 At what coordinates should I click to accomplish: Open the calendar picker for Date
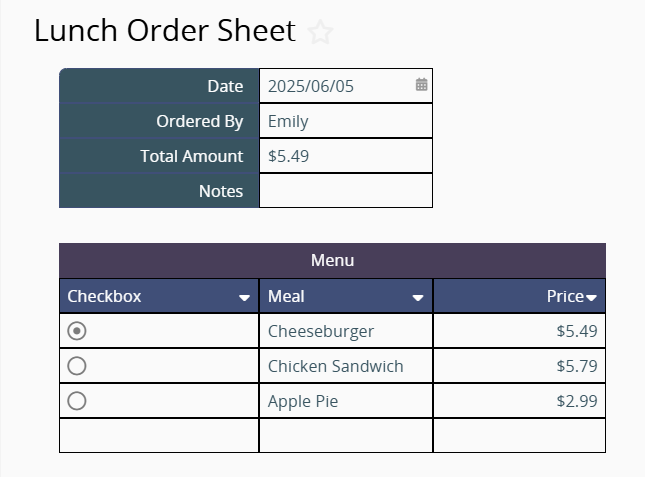point(421,85)
